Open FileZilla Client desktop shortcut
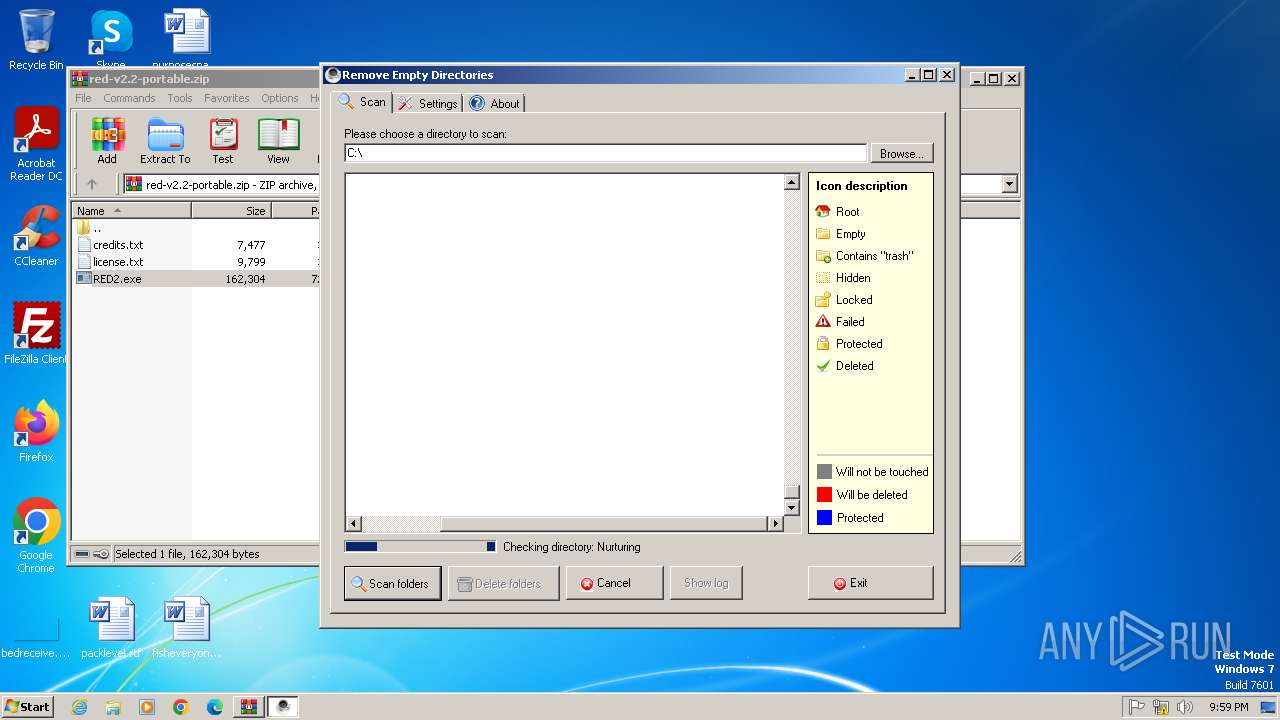This screenshot has height=720, width=1280. pyautogui.click(x=36, y=333)
